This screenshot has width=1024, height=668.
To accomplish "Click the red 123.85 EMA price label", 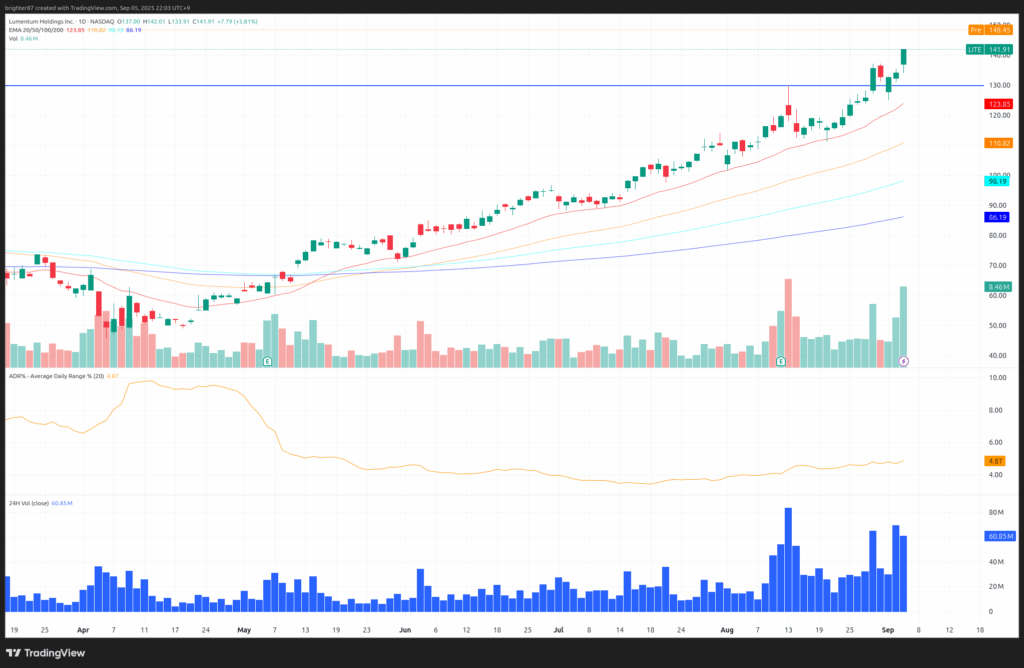I will [999, 104].
